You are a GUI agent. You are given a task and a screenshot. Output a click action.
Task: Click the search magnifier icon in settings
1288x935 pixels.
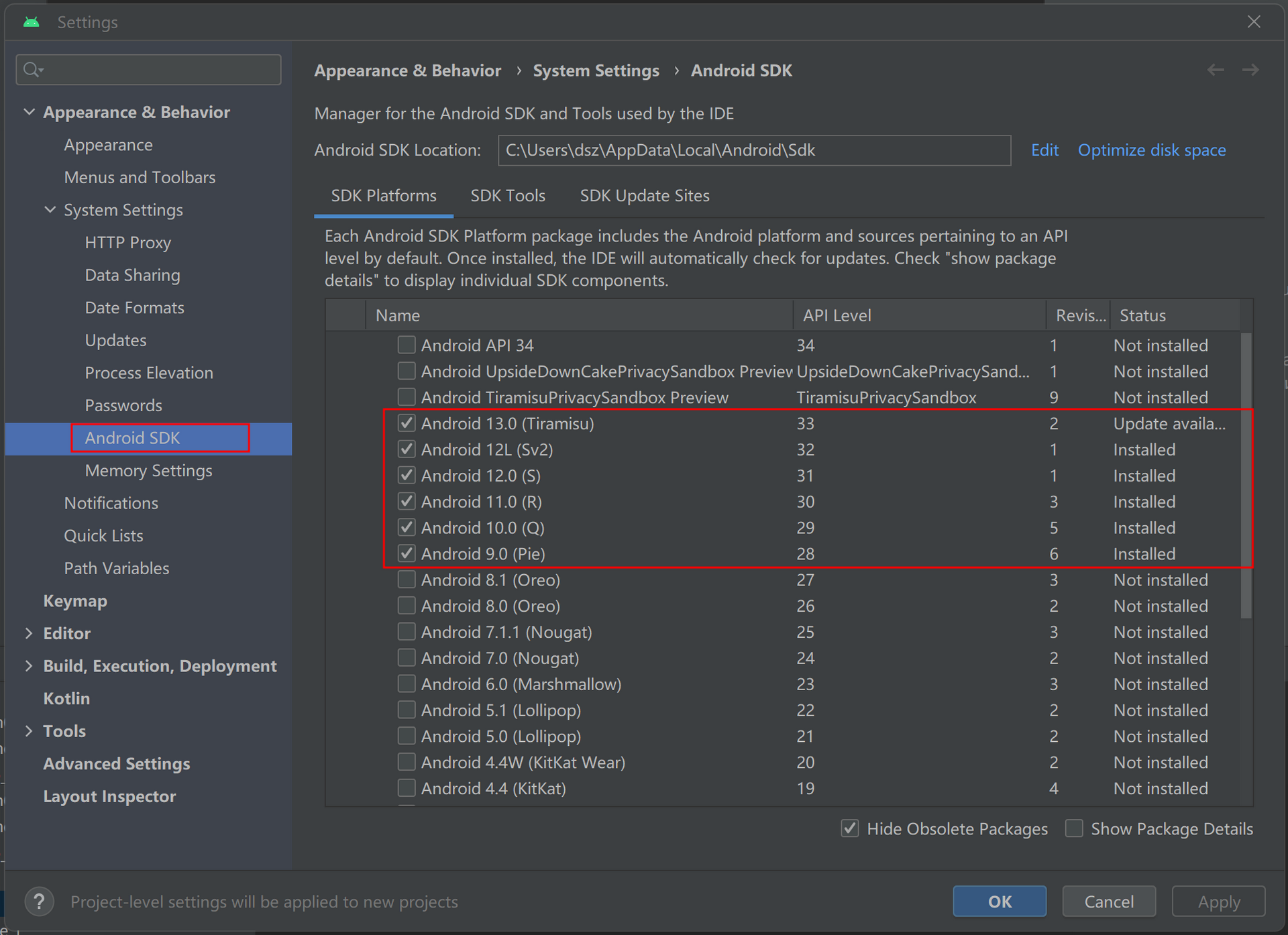[32, 70]
